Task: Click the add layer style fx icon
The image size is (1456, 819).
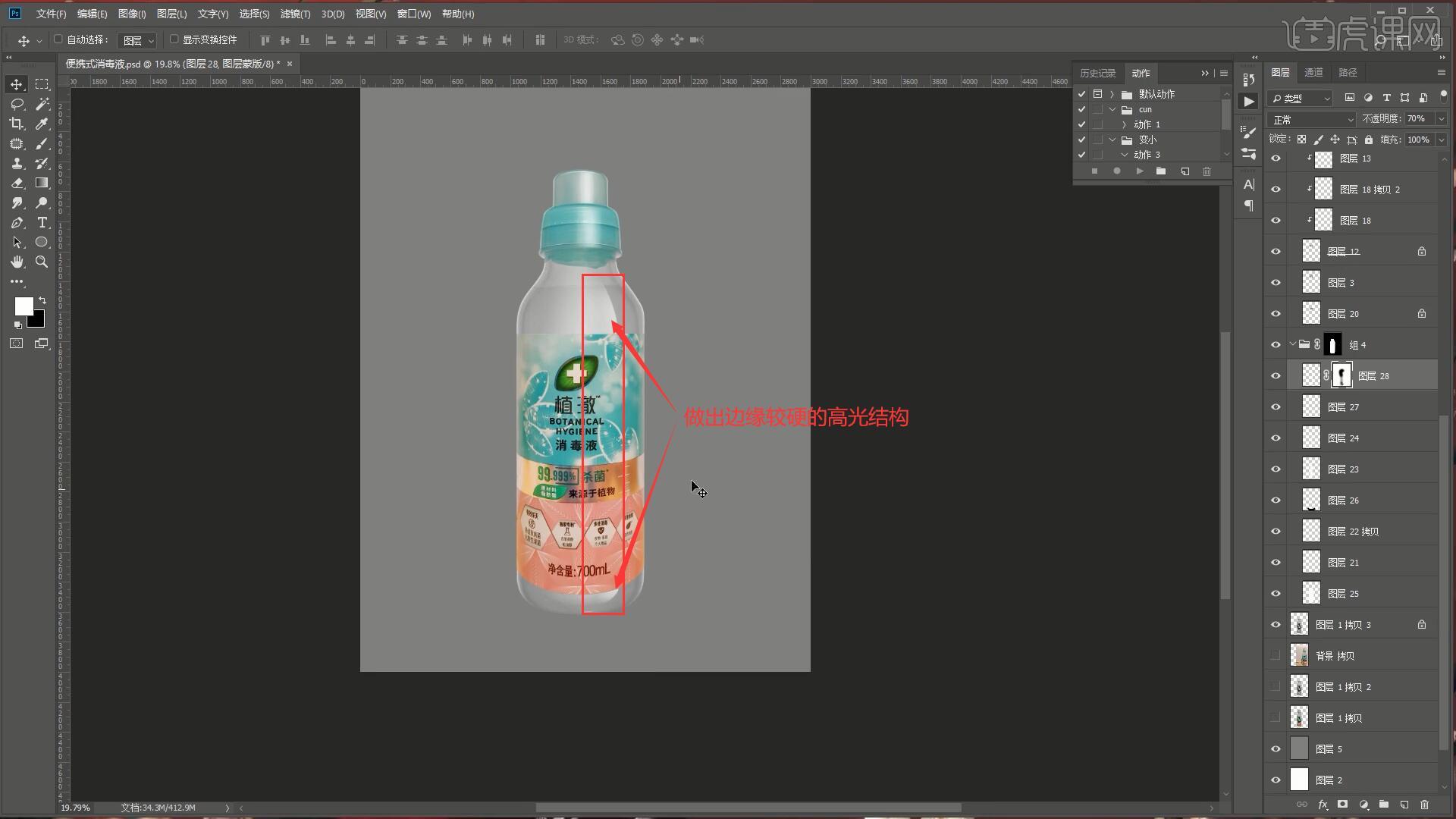Action: point(1323,805)
